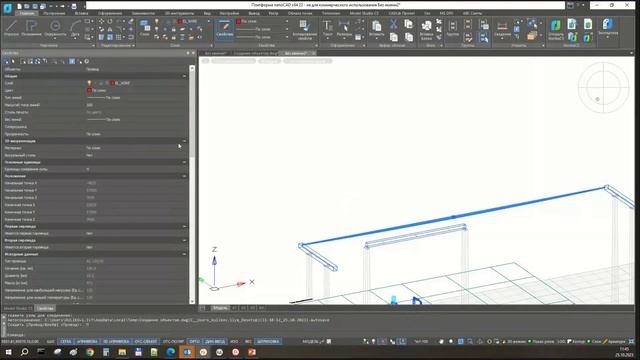This screenshot has height=360, width=640.
Task: Open Microsoft Edge from the taskbar
Action: tap(171, 352)
